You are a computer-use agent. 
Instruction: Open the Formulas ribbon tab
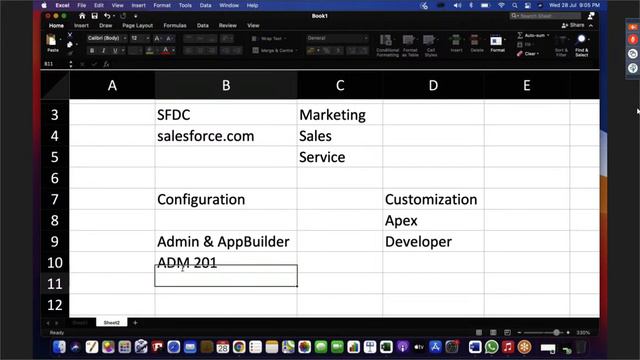[x=175, y=25]
